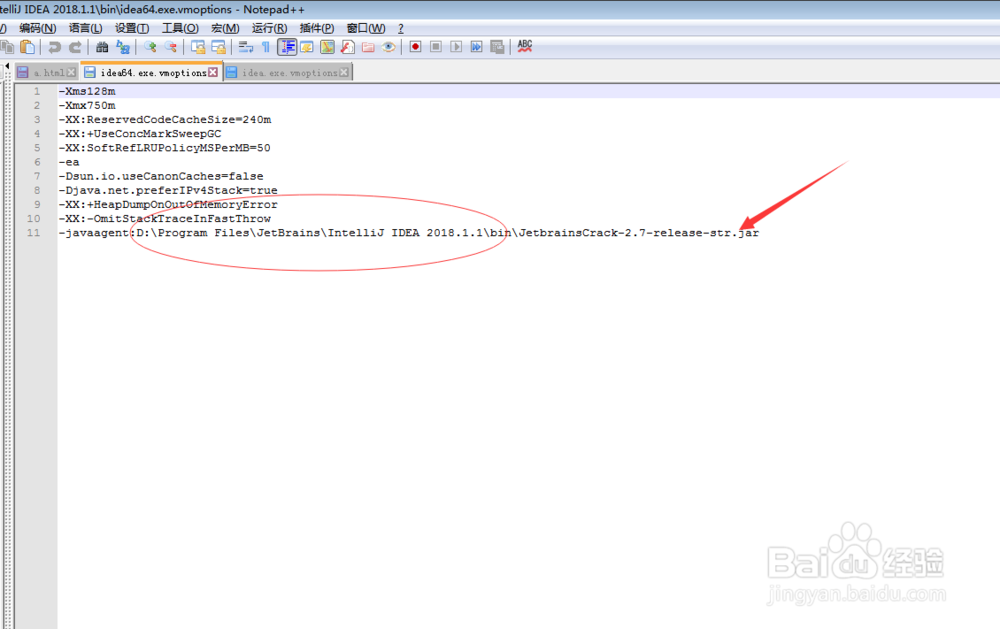Show all characters pilcrow icon
The width and height of the screenshot is (1000, 629).
[266, 47]
